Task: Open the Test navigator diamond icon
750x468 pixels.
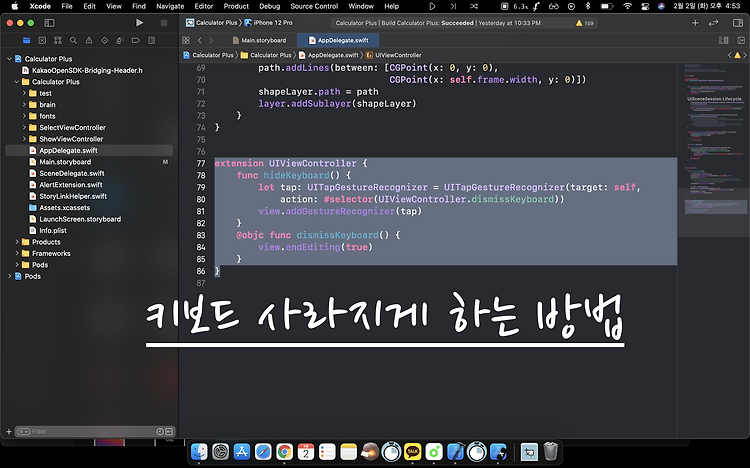Action: coord(104,41)
